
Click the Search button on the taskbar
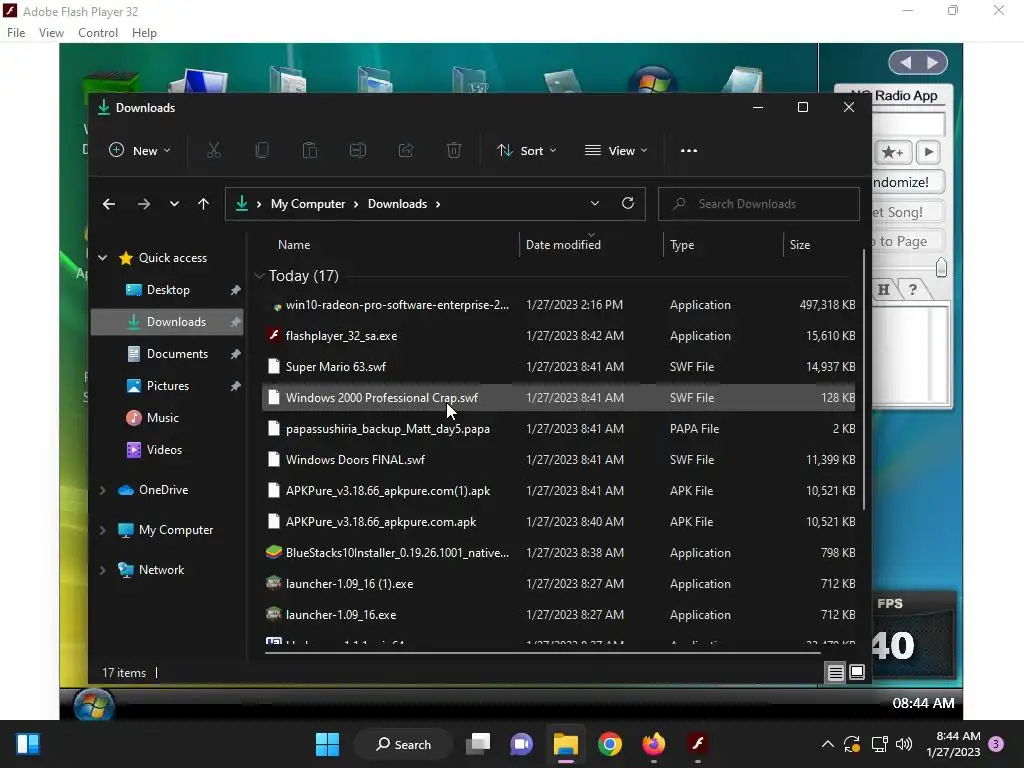[x=403, y=744]
